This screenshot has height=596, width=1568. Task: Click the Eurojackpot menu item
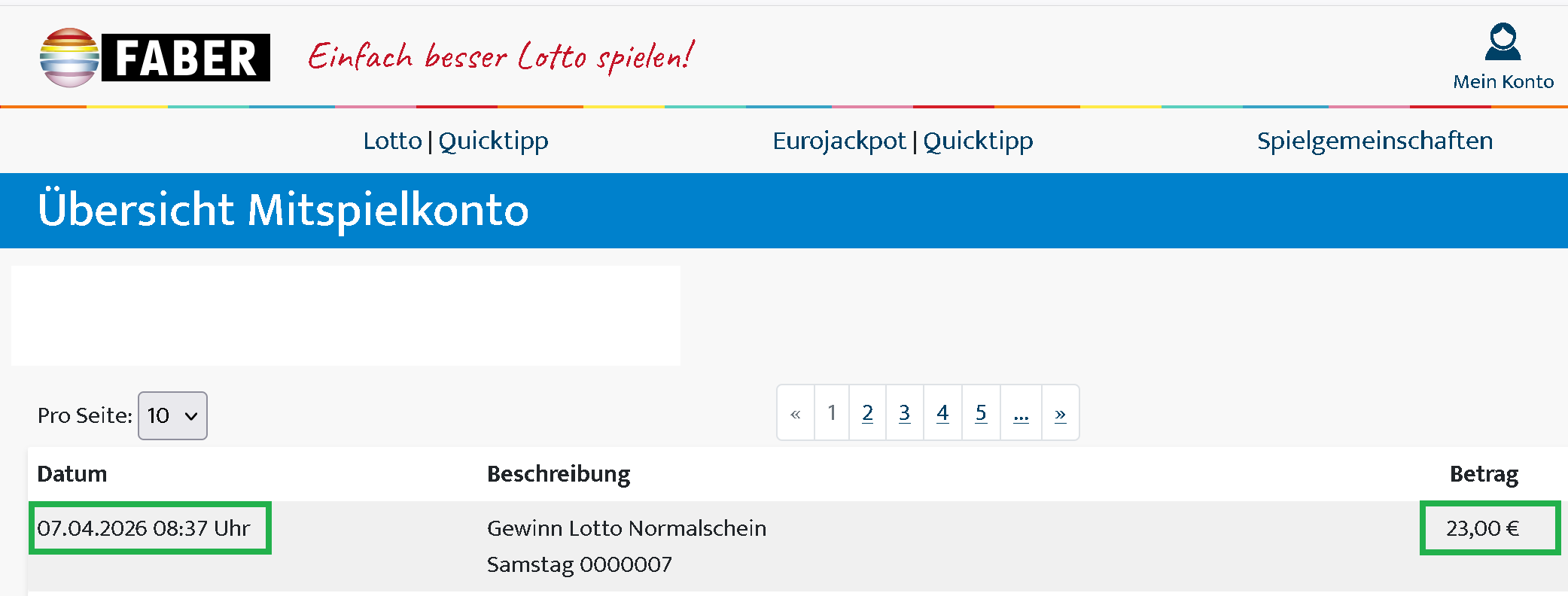click(x=839, y=141)
